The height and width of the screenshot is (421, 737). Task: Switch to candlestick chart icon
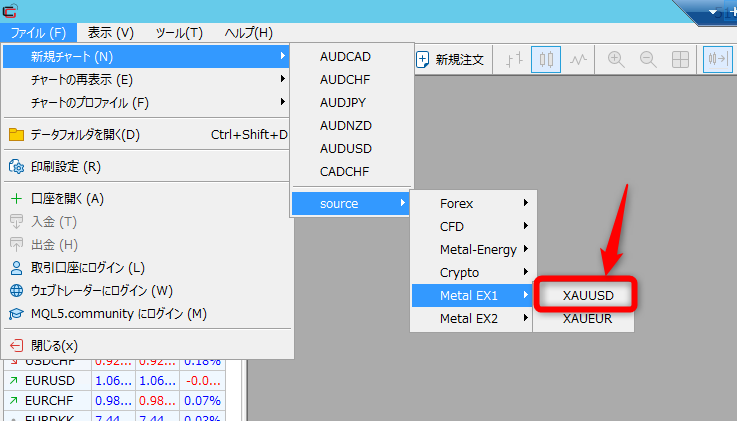coord(546,60)
